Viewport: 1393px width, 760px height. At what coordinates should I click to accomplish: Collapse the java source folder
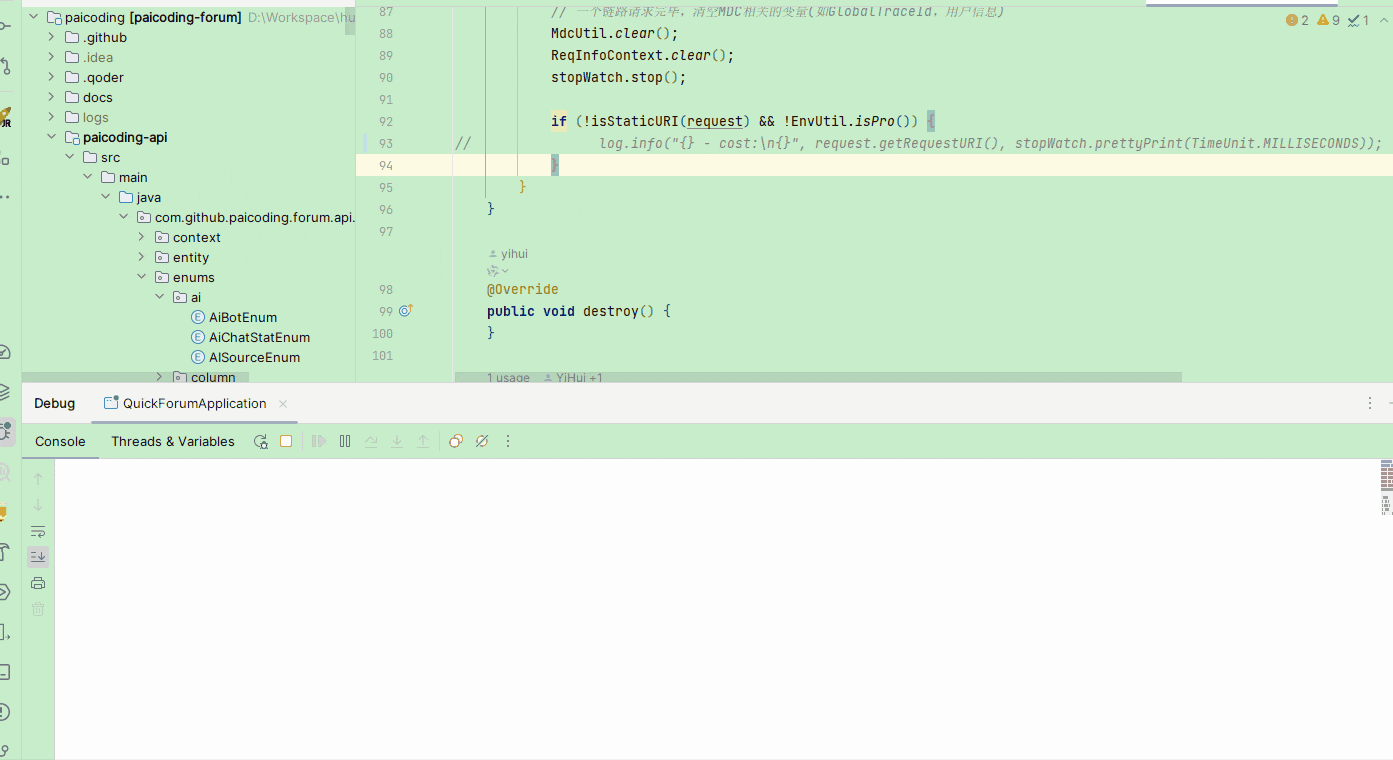(105, 197)
